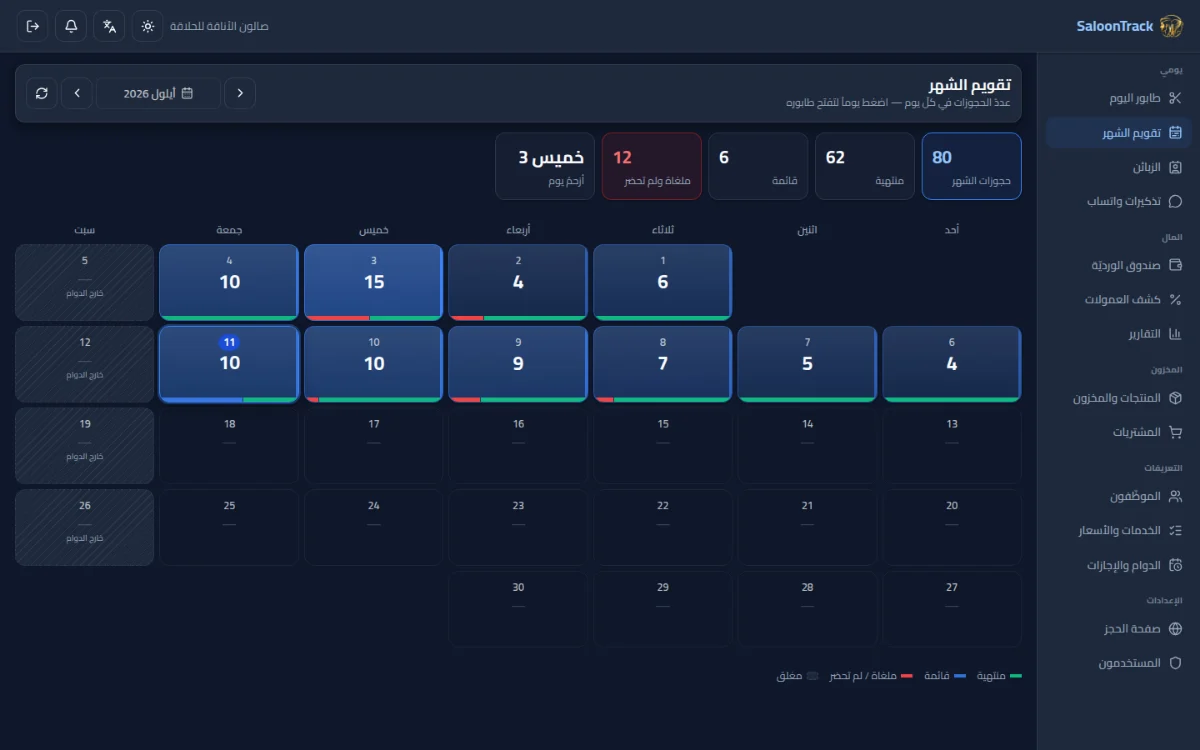Open day 3 with 15 bookings
This screenshot has width=1200, height=750.
(373, 283)
